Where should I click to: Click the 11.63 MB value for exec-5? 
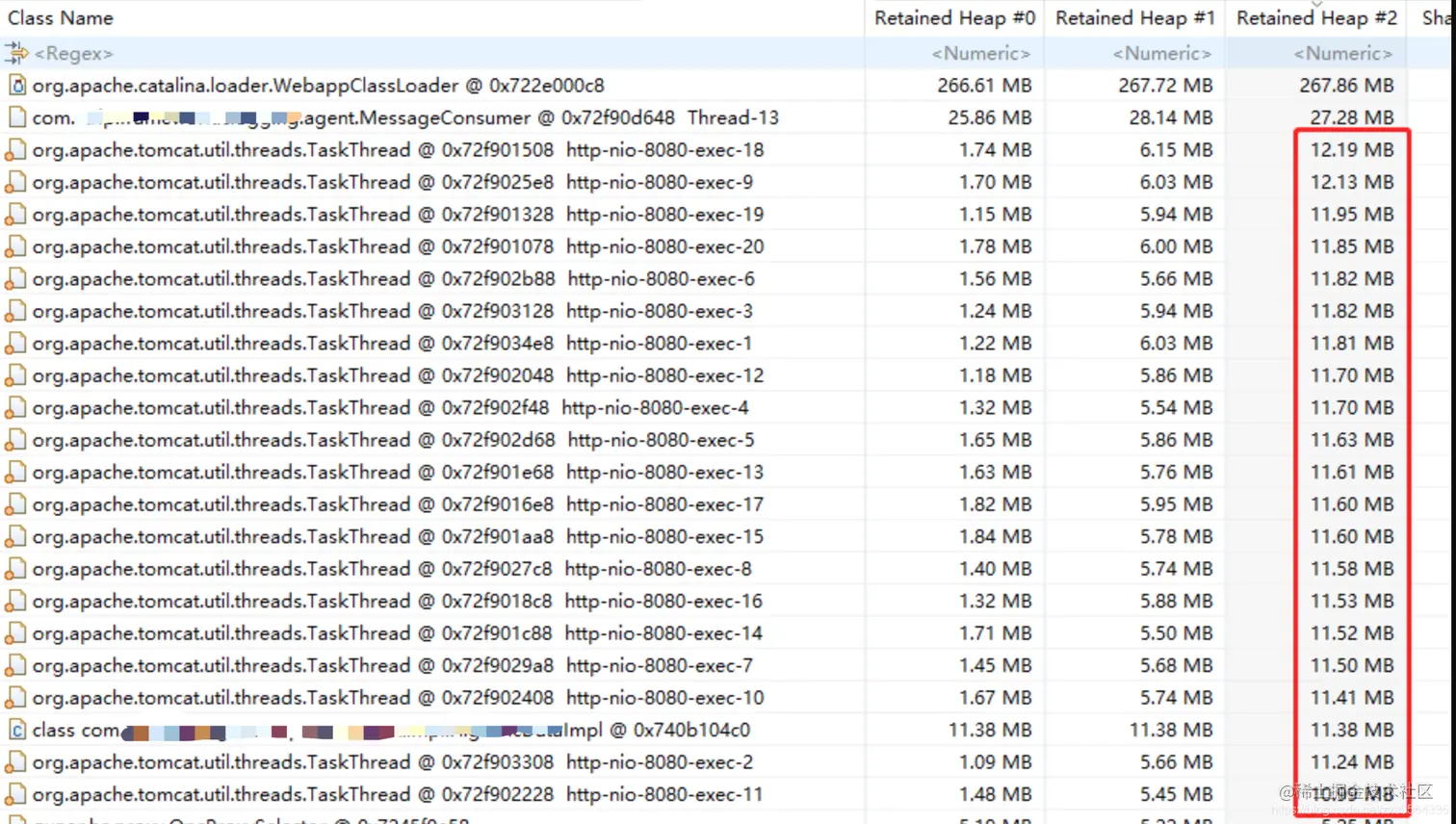tap(1352, 440)
